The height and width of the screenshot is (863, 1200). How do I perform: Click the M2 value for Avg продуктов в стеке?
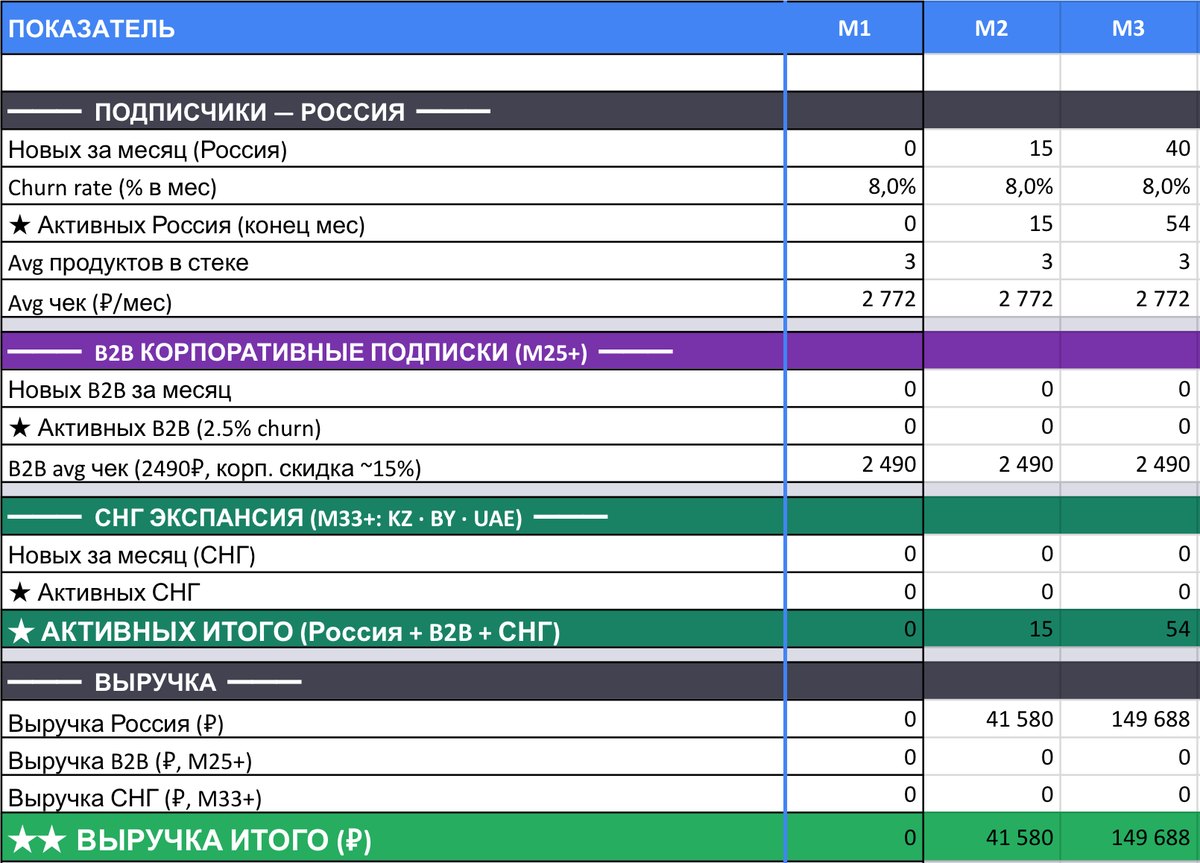pyautogui.click(x=1047, y=263)
